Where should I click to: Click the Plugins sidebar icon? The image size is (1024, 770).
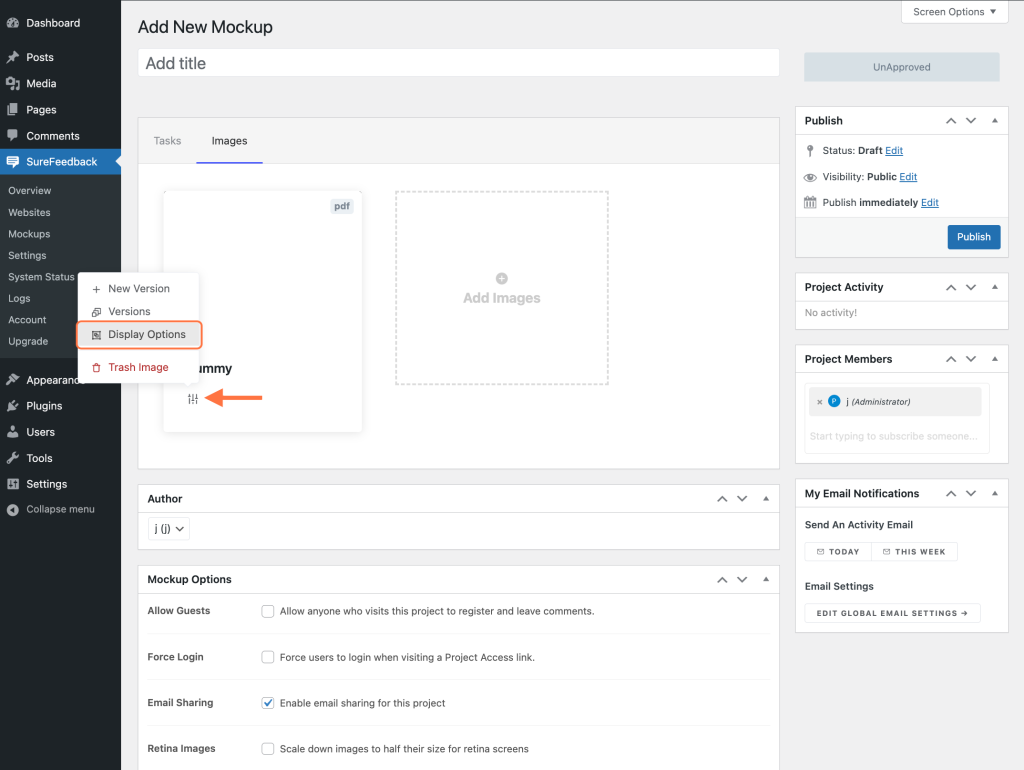coord(13,405)
